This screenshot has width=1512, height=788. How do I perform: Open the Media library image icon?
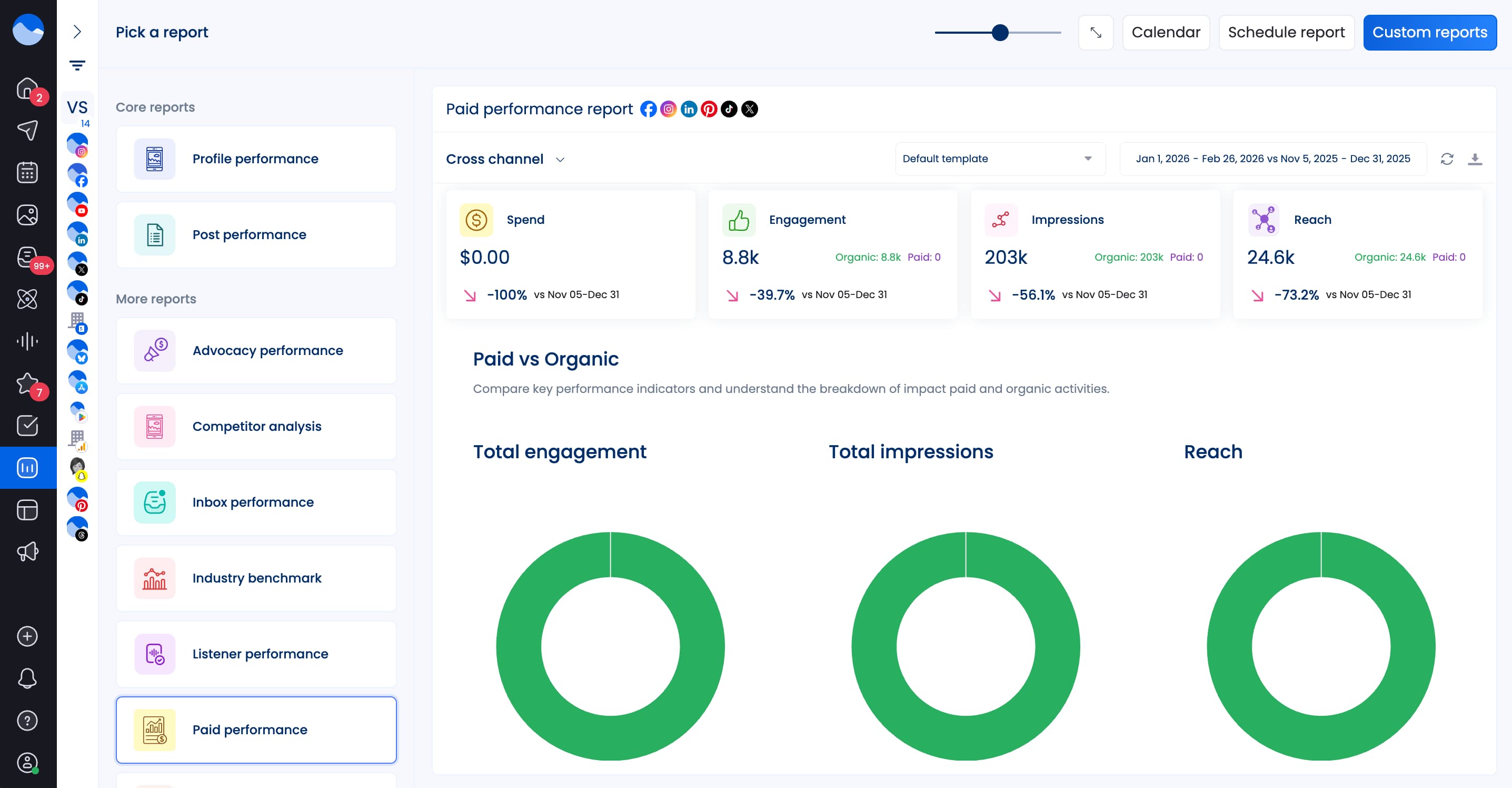point(27,214)
